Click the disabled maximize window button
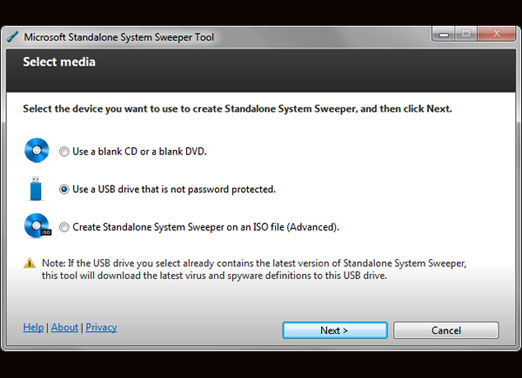 coord(466,34)
